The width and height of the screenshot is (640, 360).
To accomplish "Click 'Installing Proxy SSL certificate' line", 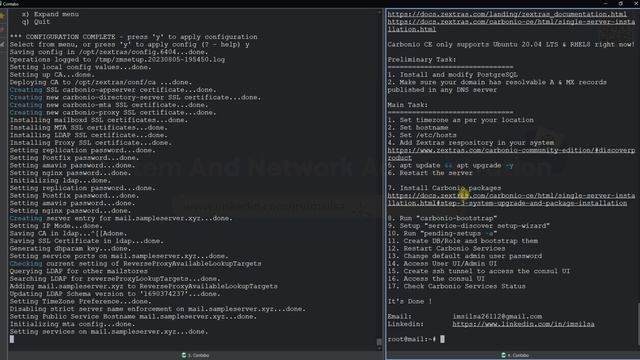I will [x=91, y=142].
